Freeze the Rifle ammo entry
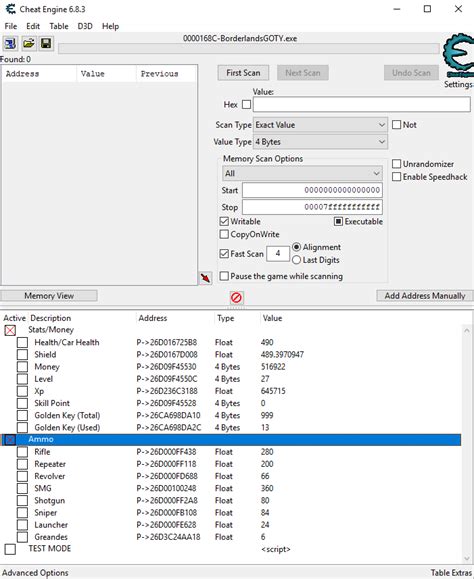 tap(23, 452)
